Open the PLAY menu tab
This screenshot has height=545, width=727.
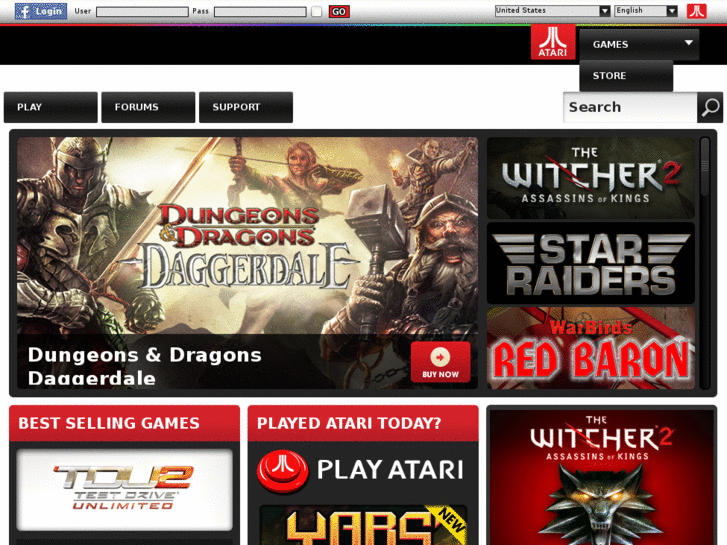pos(51,107)
